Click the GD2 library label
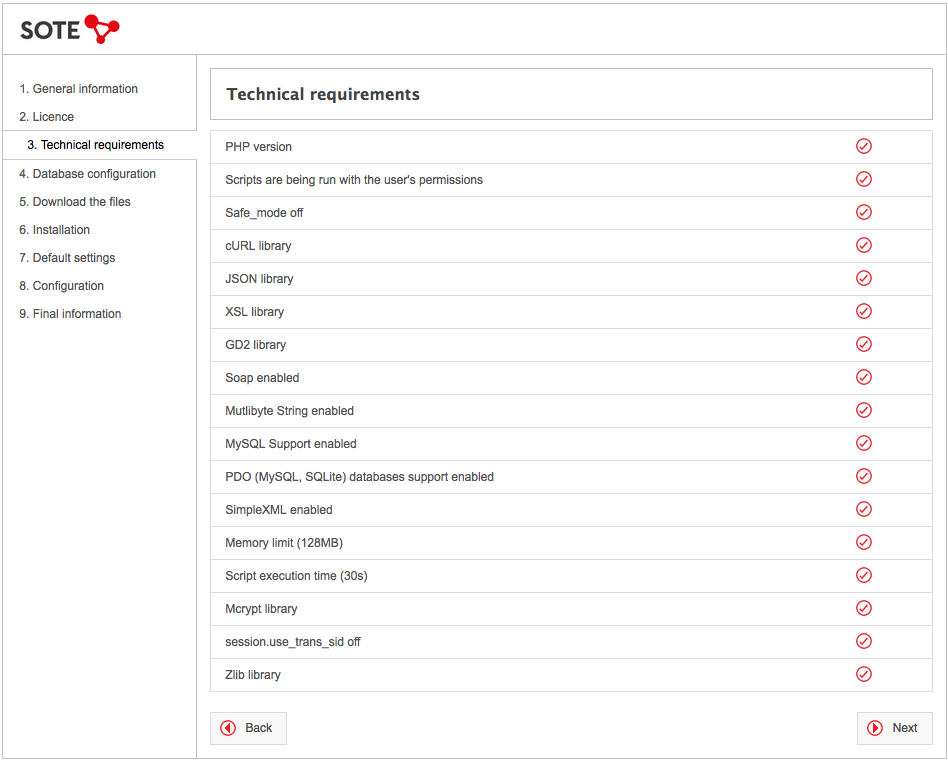Viewport: 948px width, 761px height. pyautogui.click(x=256, y=345)
